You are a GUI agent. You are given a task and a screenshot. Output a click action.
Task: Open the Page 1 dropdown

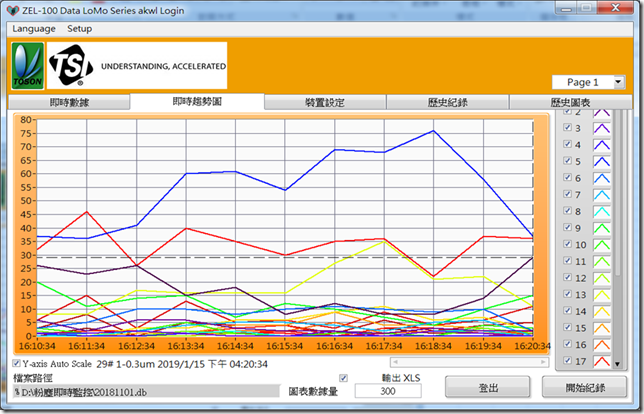619,82
